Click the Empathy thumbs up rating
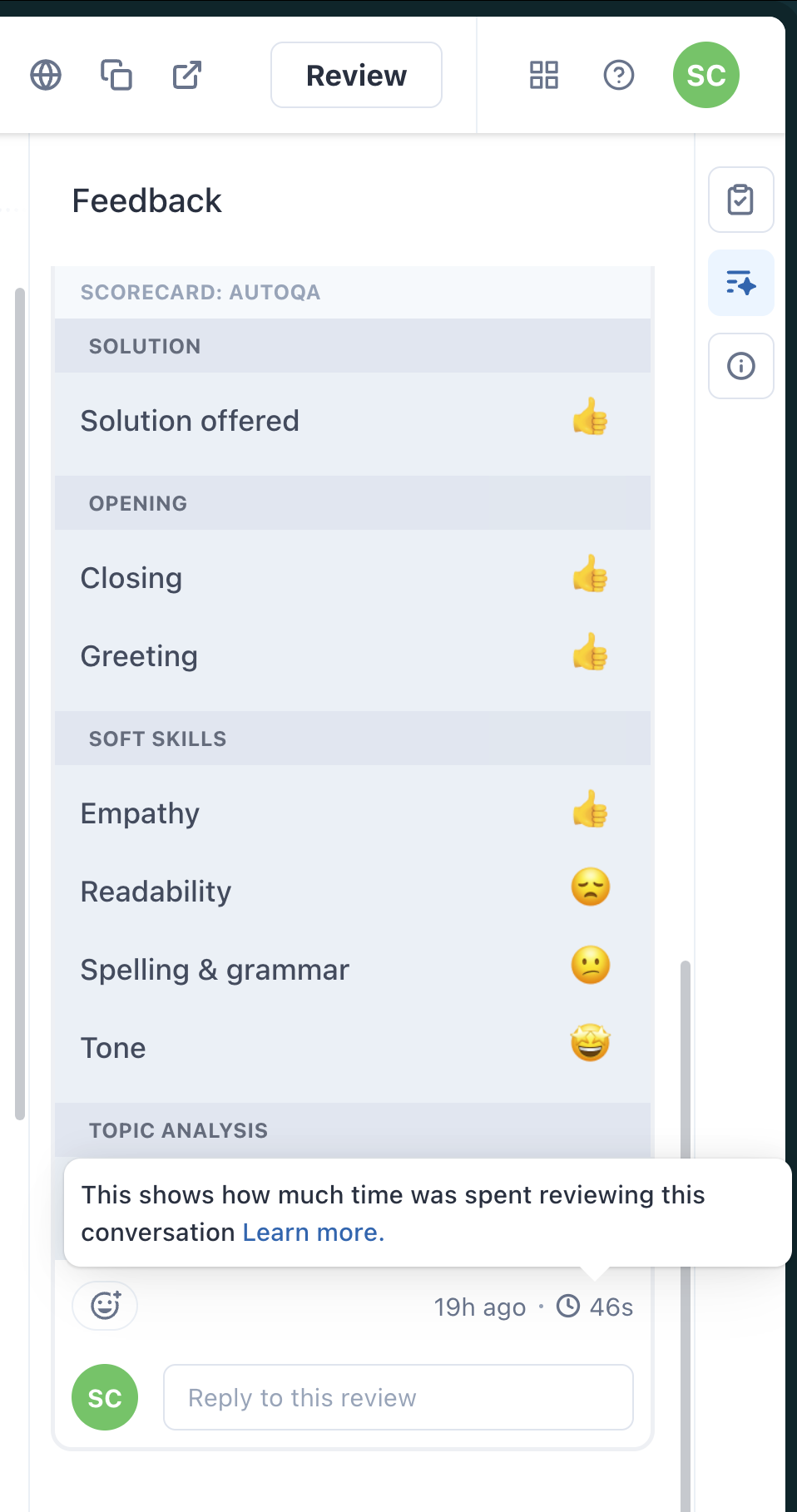 590,809
